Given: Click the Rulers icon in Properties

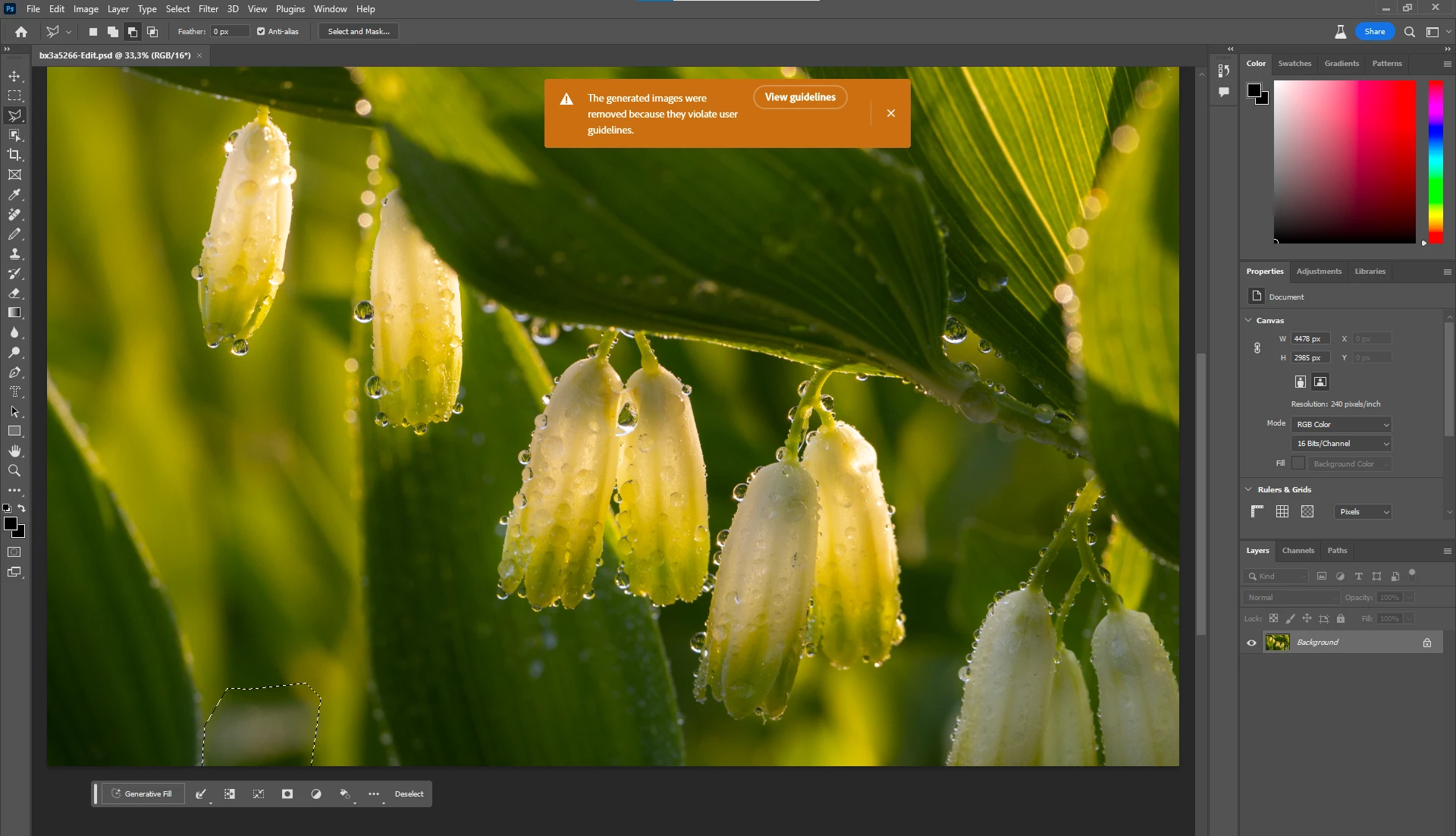Looking at the screenshot, I should (1257, 511).
